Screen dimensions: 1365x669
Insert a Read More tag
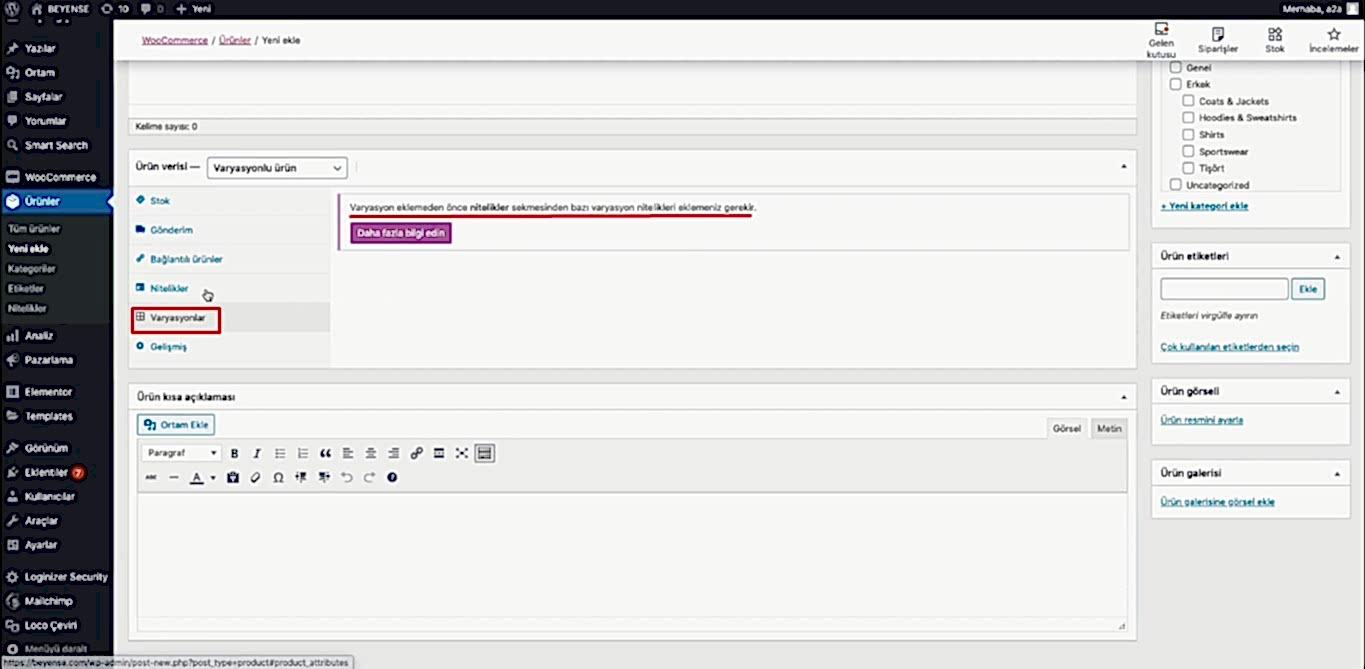tap(439, 453)
